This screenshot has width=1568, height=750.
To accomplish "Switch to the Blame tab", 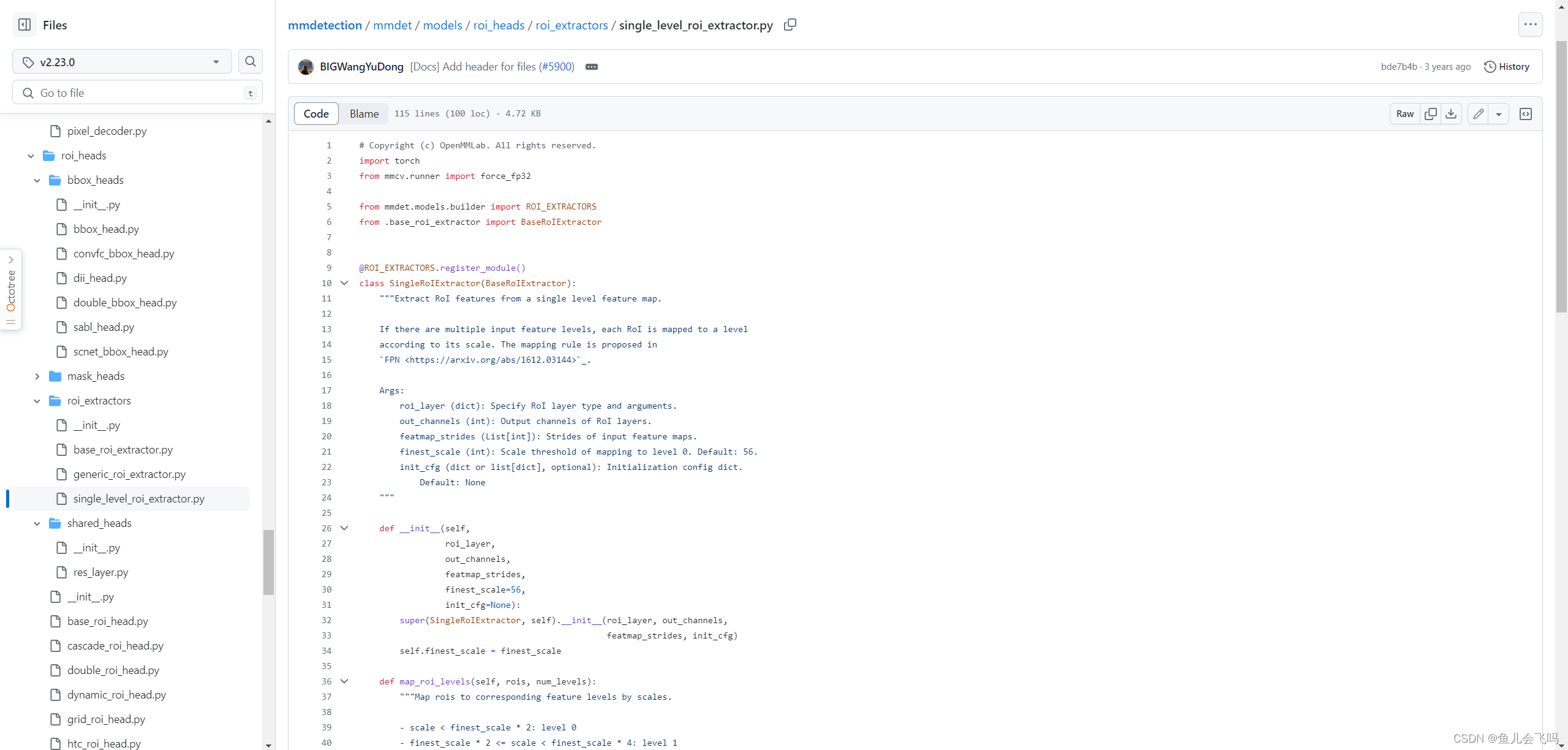I will [x=363, y=113].
